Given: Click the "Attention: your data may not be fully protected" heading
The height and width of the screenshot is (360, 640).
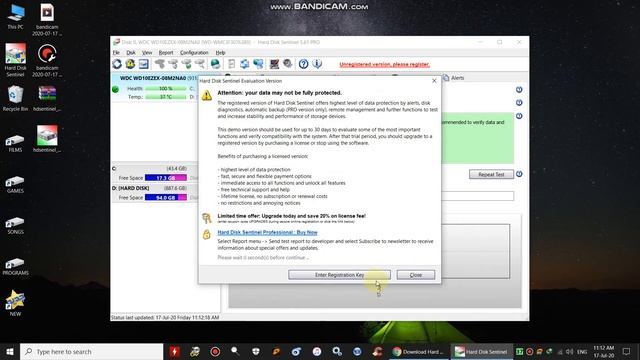Looking at the screenshot, I should 280,93.
